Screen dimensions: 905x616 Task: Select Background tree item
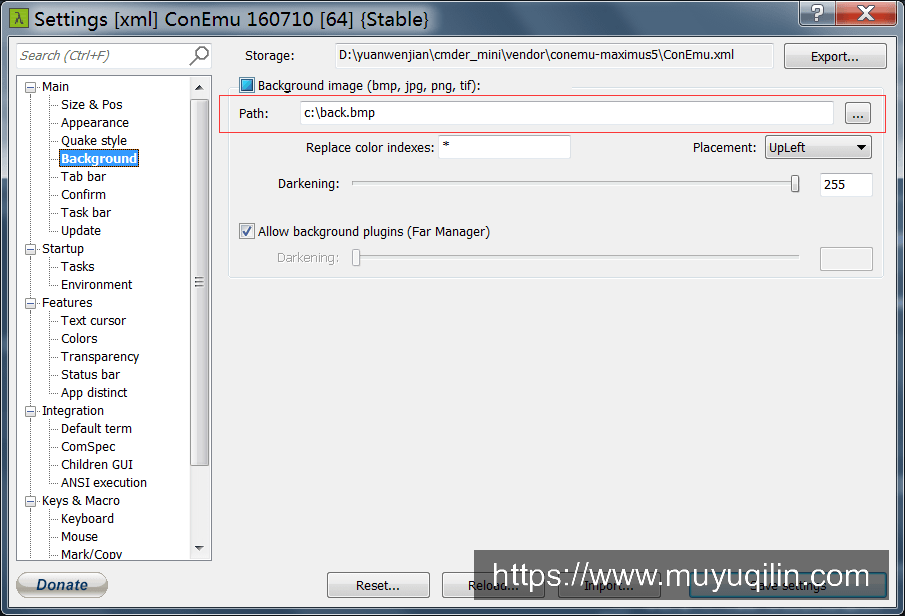click(99, 158)
